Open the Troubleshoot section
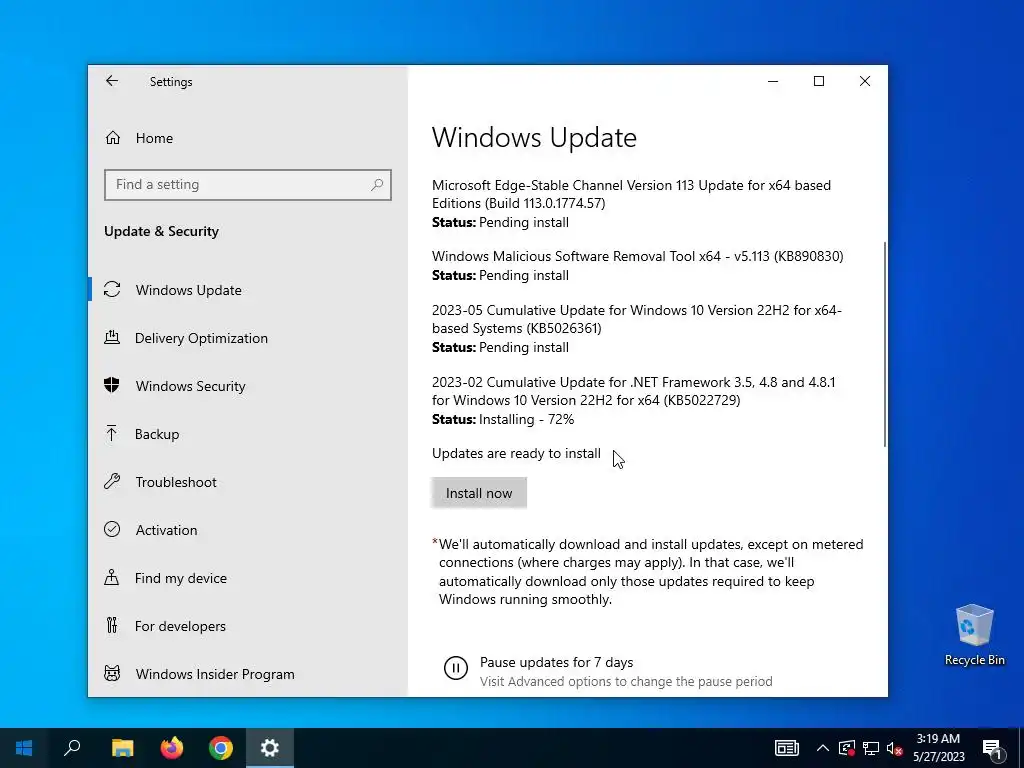 [248, 482]
